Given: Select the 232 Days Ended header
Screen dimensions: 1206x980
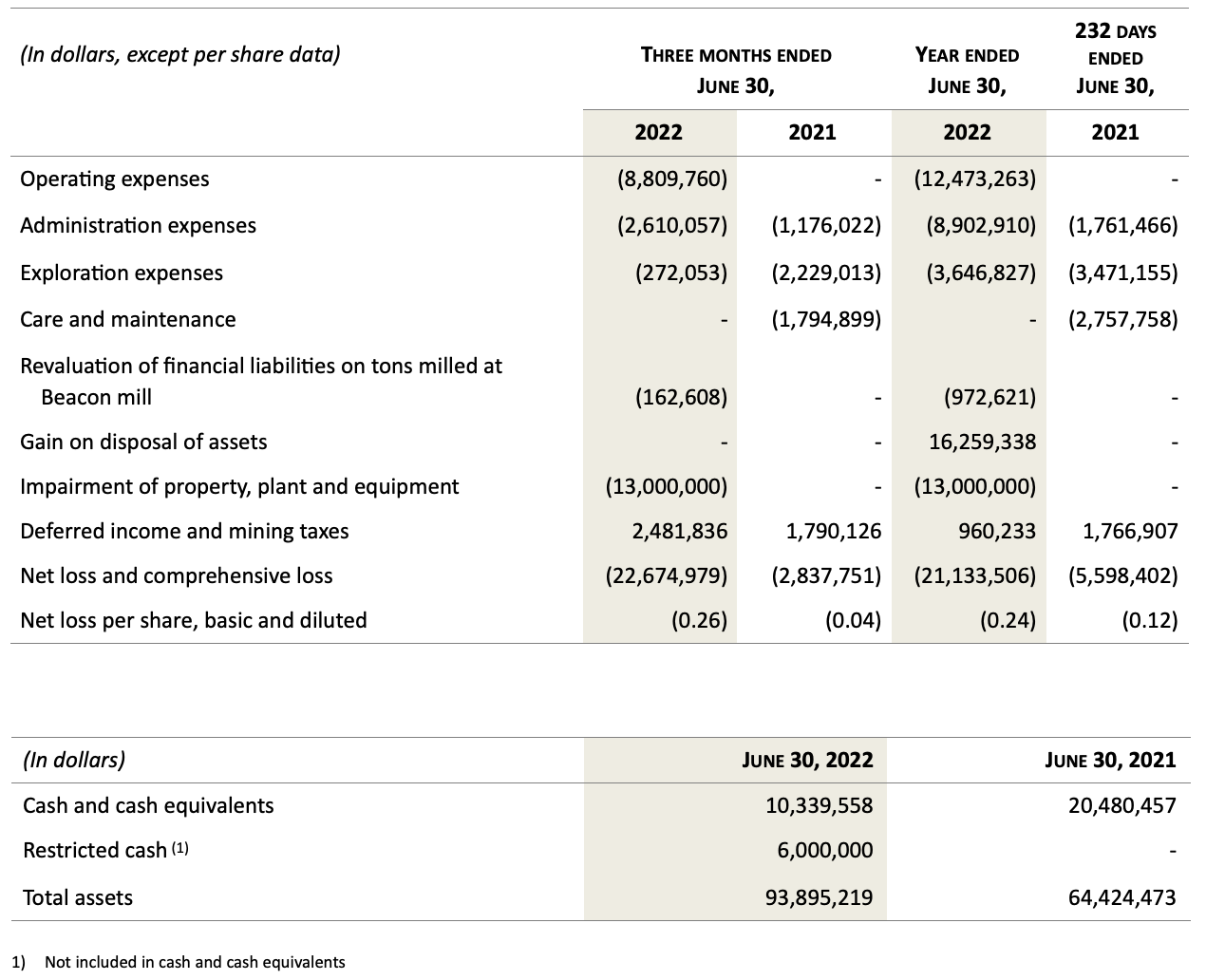Looking at the screenshot, I should pos(1115,58).
